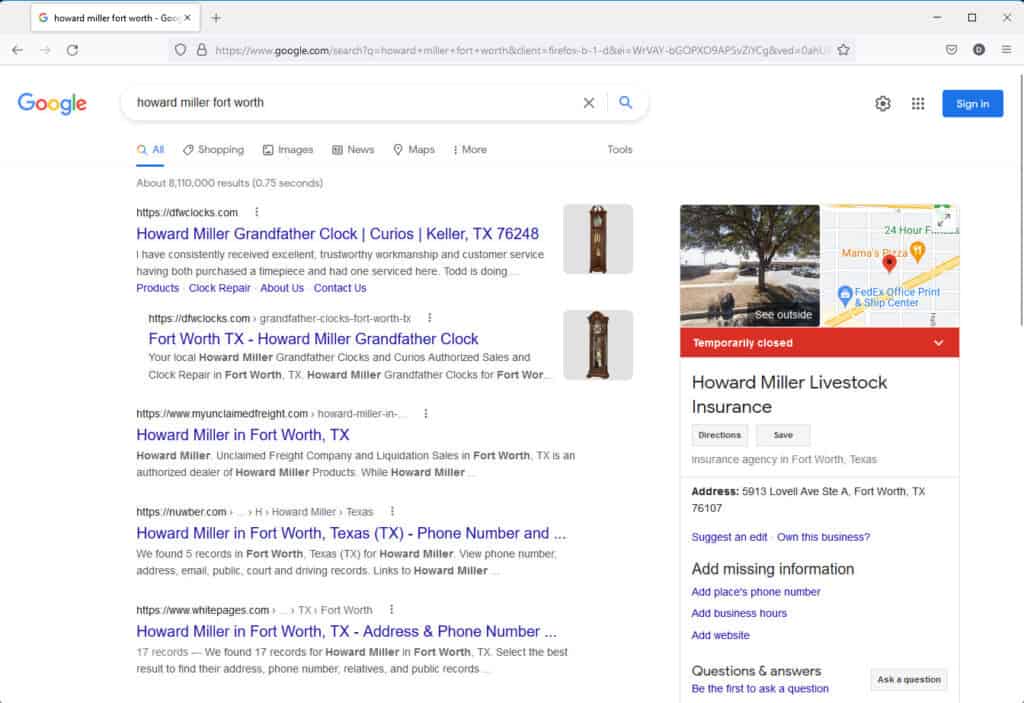The width and height of the screenshot is (1024, 703).
Task: Click the Clock Repair sitelink
Action: 219,288
